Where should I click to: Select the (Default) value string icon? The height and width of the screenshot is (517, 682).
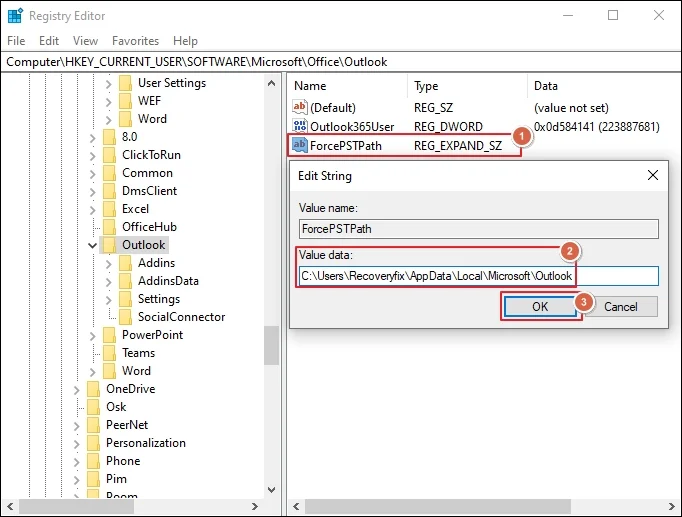click(x=300, y=107)
